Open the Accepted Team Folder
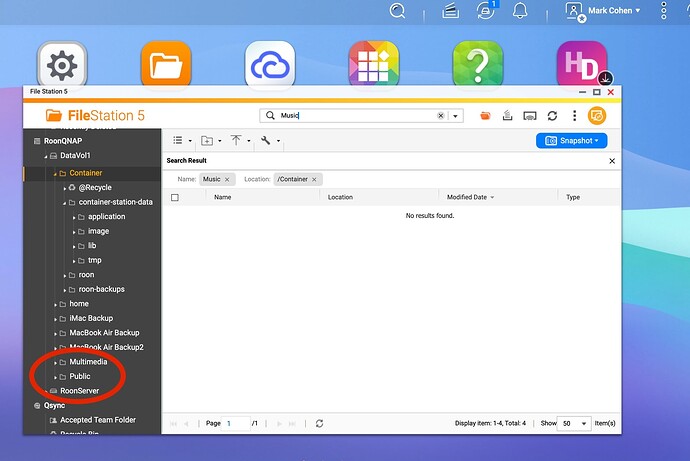The height and width of the screenshot is (461, 690). pos(98,420)
